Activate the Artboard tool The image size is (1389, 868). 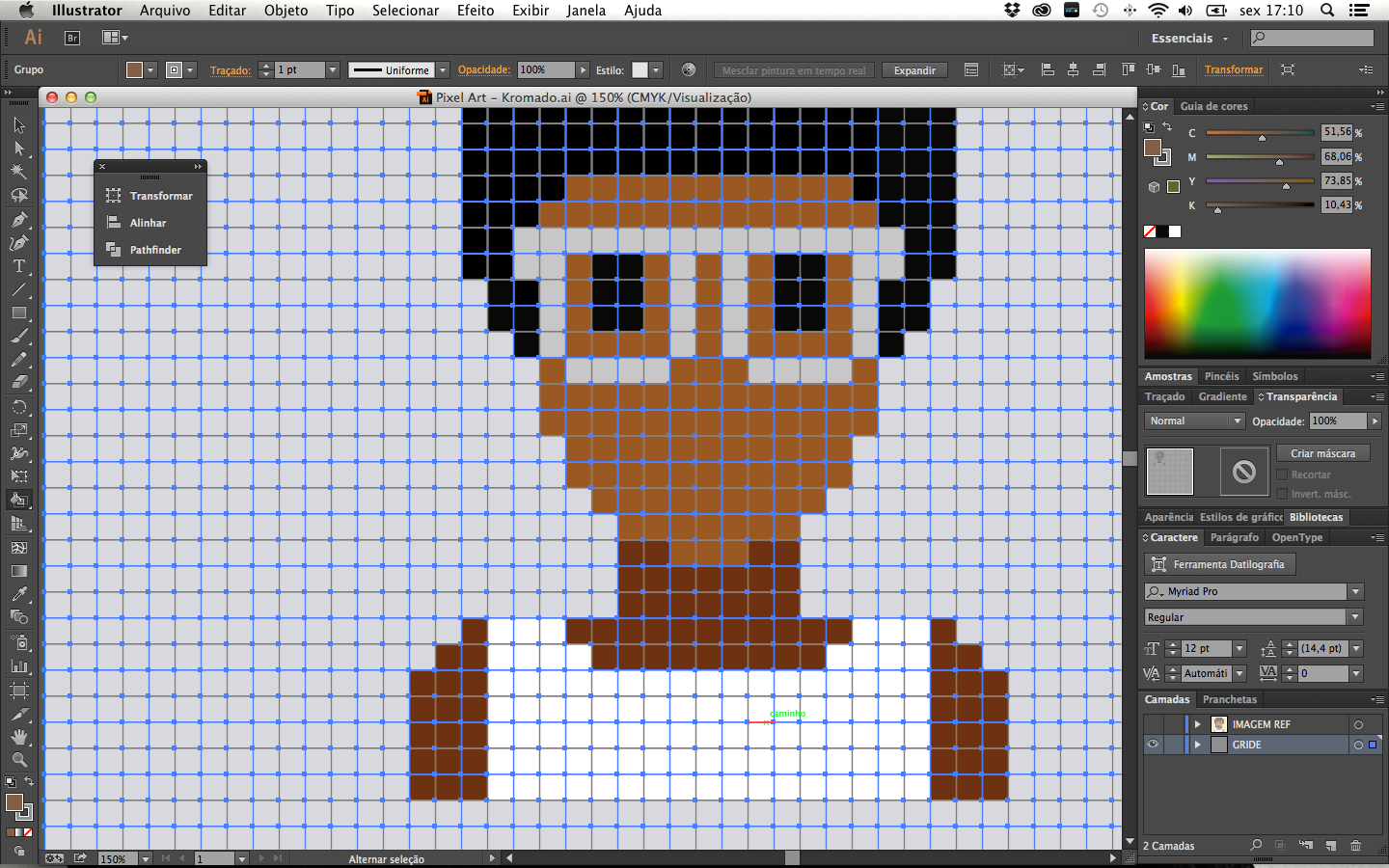pyautogui.click(x=19, y=691)
